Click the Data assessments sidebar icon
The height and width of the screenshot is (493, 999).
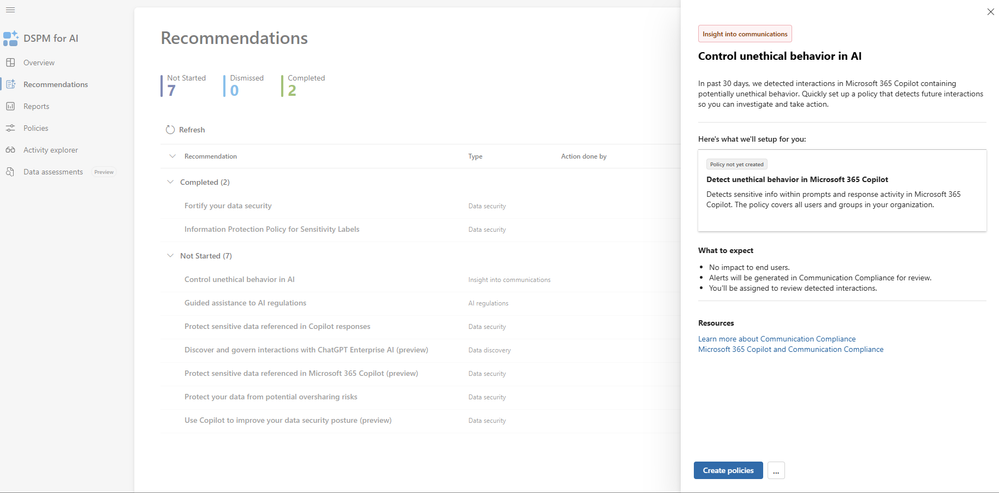10,172
